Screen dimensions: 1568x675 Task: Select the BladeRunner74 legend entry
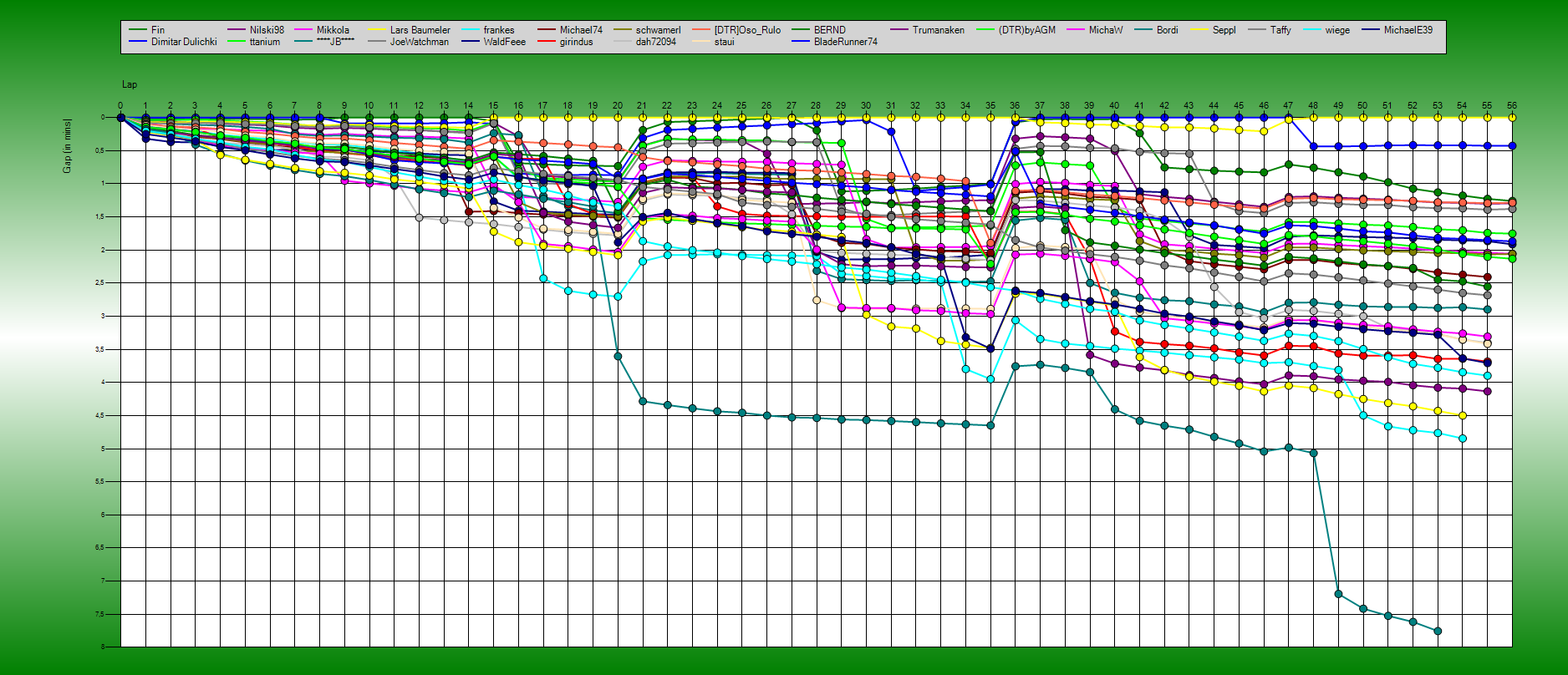(845, 42)
